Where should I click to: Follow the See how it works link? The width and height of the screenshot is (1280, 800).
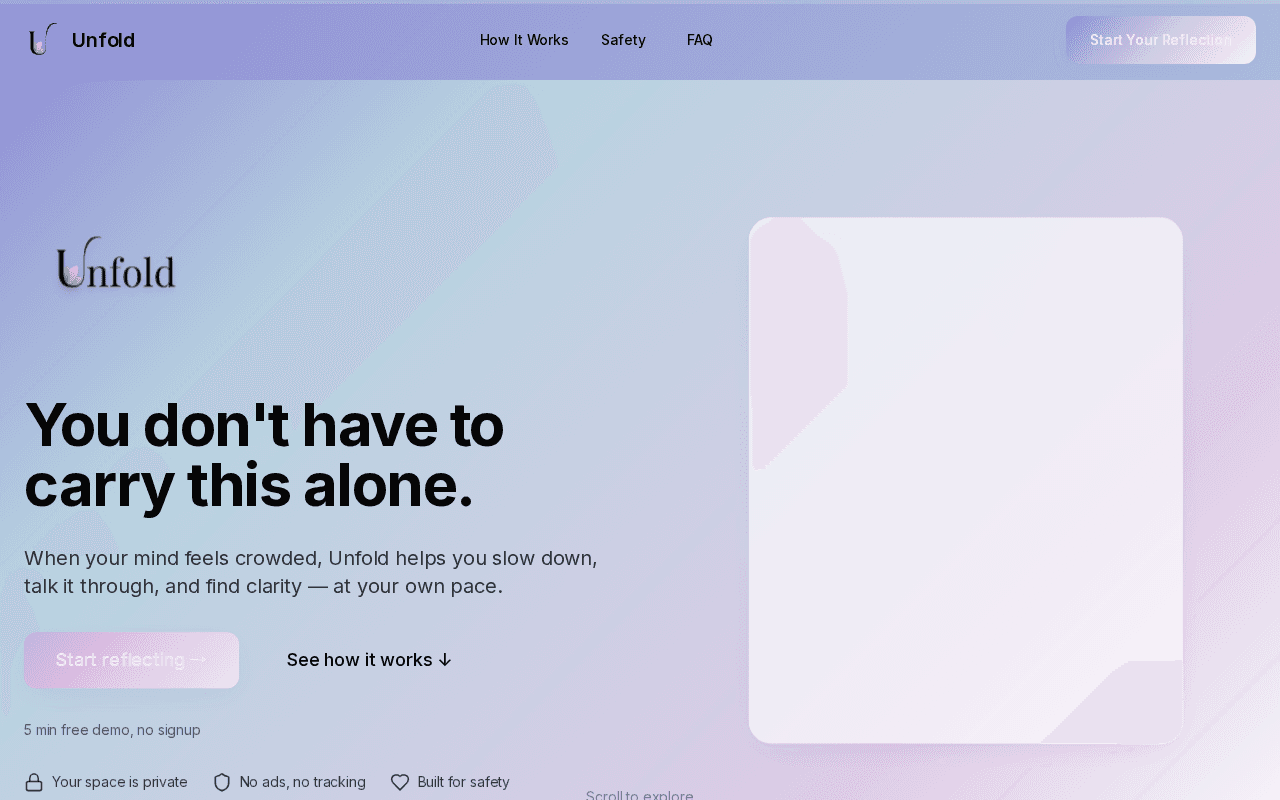(370, 660)
